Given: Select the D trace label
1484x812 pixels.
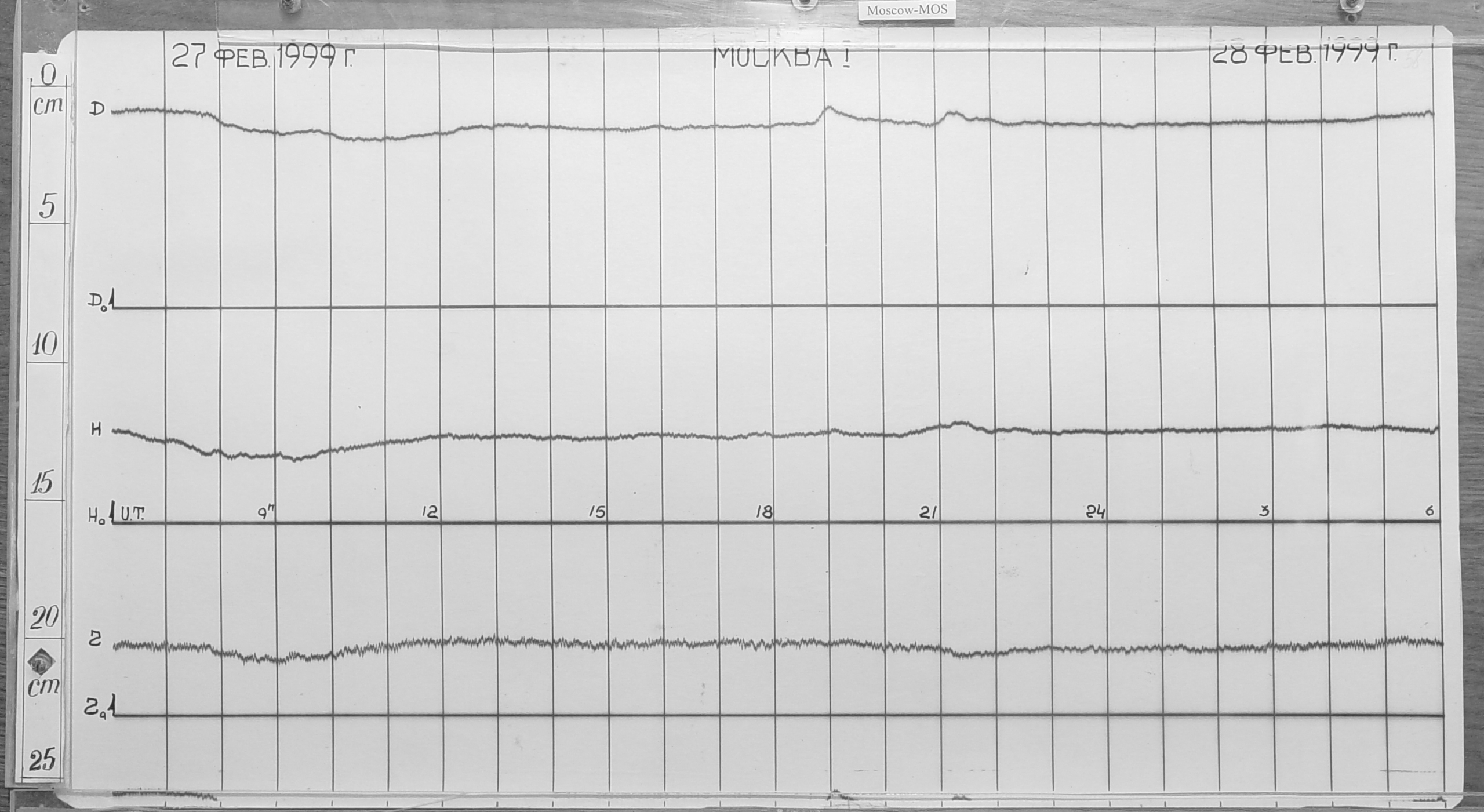Looking at the screenshot, I should tap(96, 109).
